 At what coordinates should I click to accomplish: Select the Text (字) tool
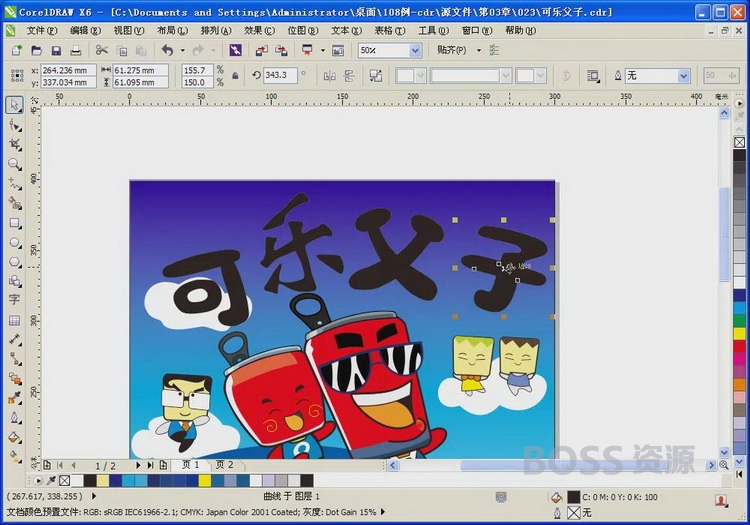[14, 300]
